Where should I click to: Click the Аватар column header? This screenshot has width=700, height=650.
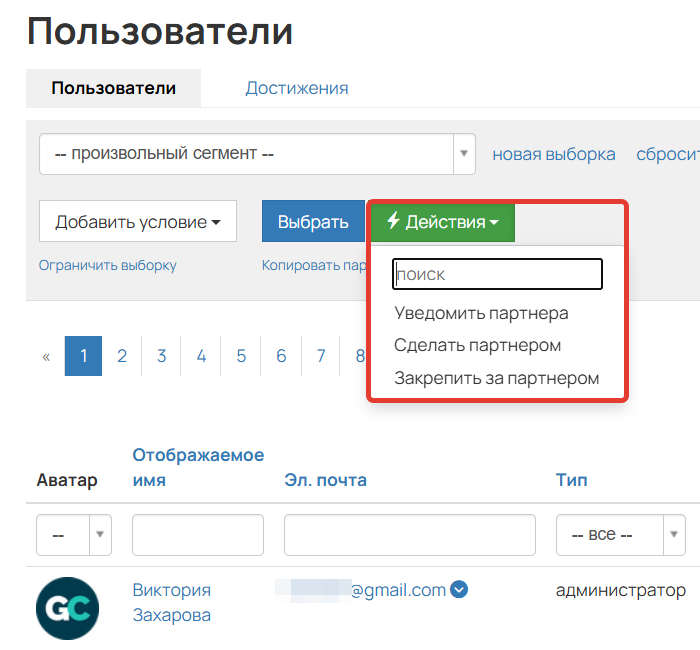tap(67, 480)
